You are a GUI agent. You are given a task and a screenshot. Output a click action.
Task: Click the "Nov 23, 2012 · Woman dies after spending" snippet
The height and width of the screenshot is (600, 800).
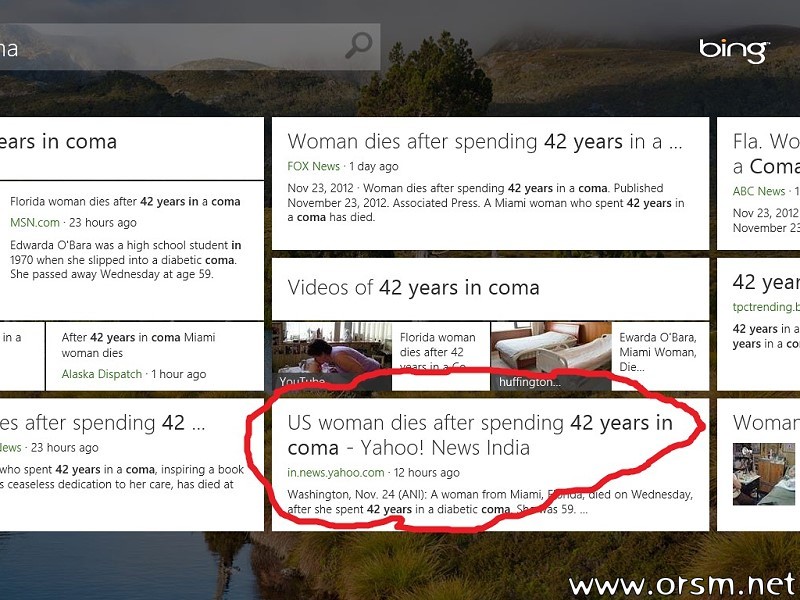coord(486,203)
